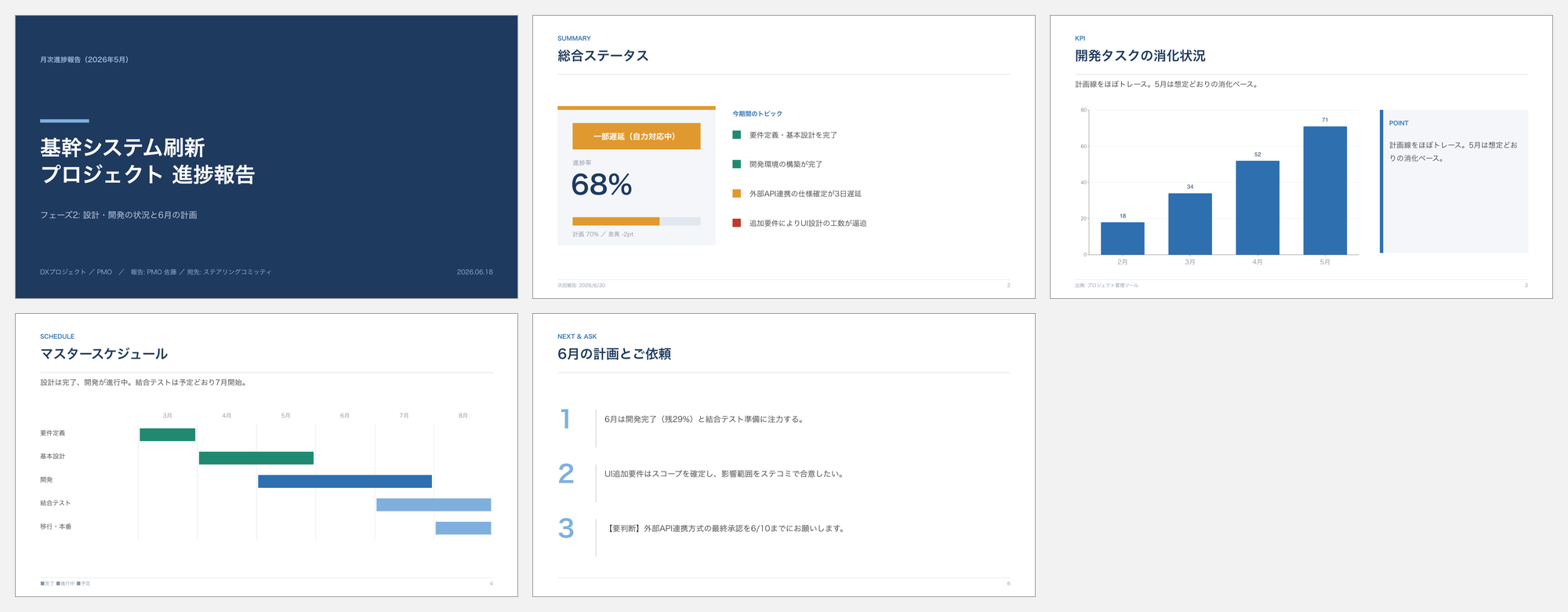Click the orange square beside 外部API連携の仕様確定
Viewport: 1568px width, 612px height.
[736, 193]
